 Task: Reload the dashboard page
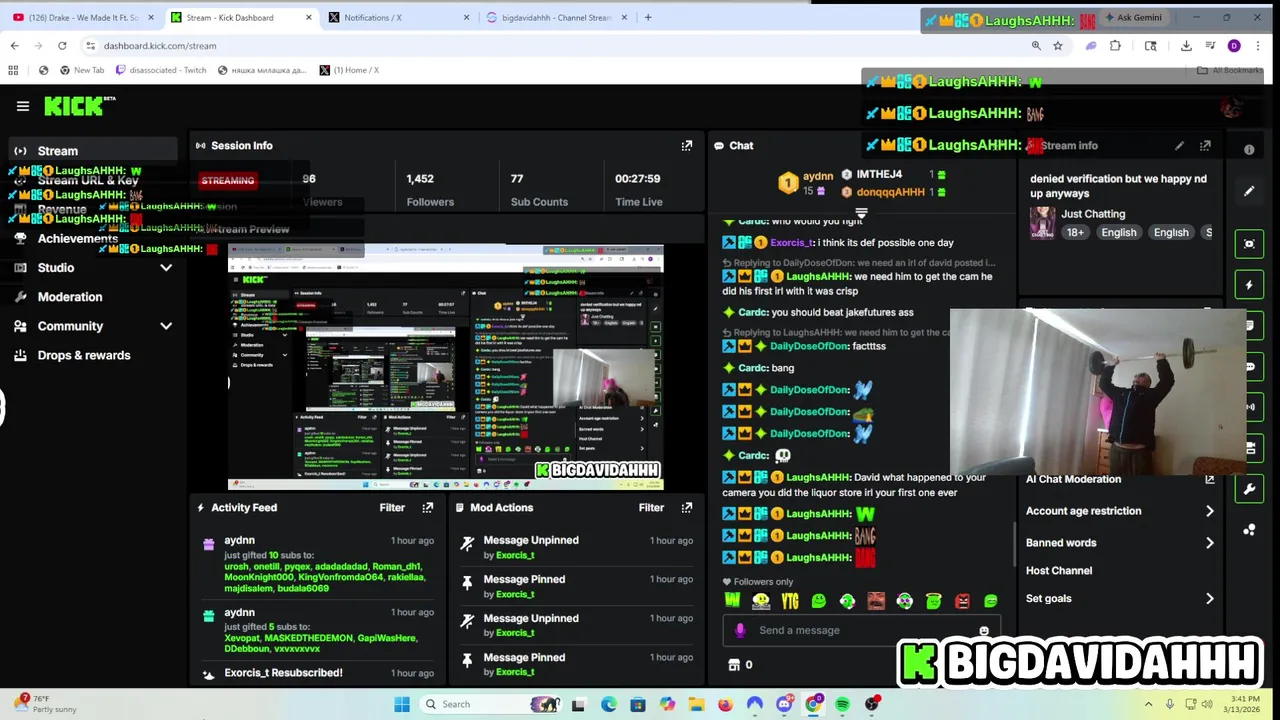click(62, 46)
